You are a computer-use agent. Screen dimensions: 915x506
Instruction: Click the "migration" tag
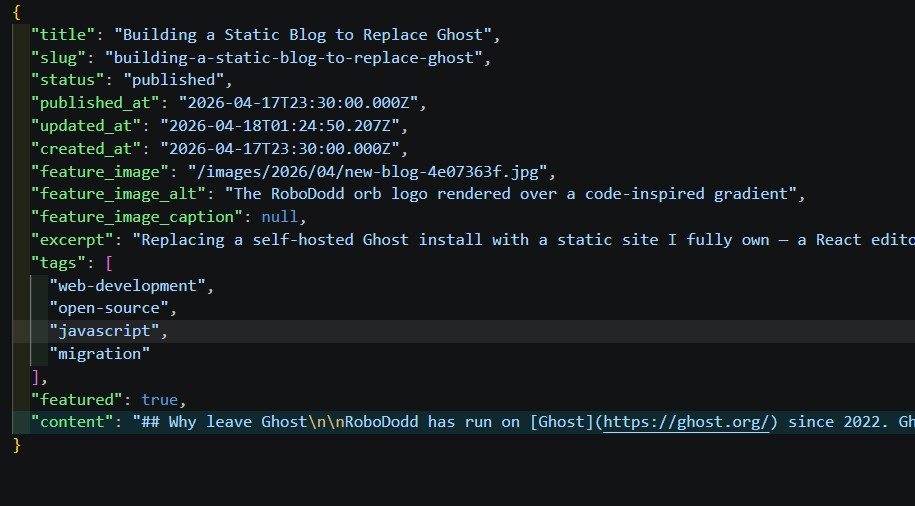[x=100, y=354]
